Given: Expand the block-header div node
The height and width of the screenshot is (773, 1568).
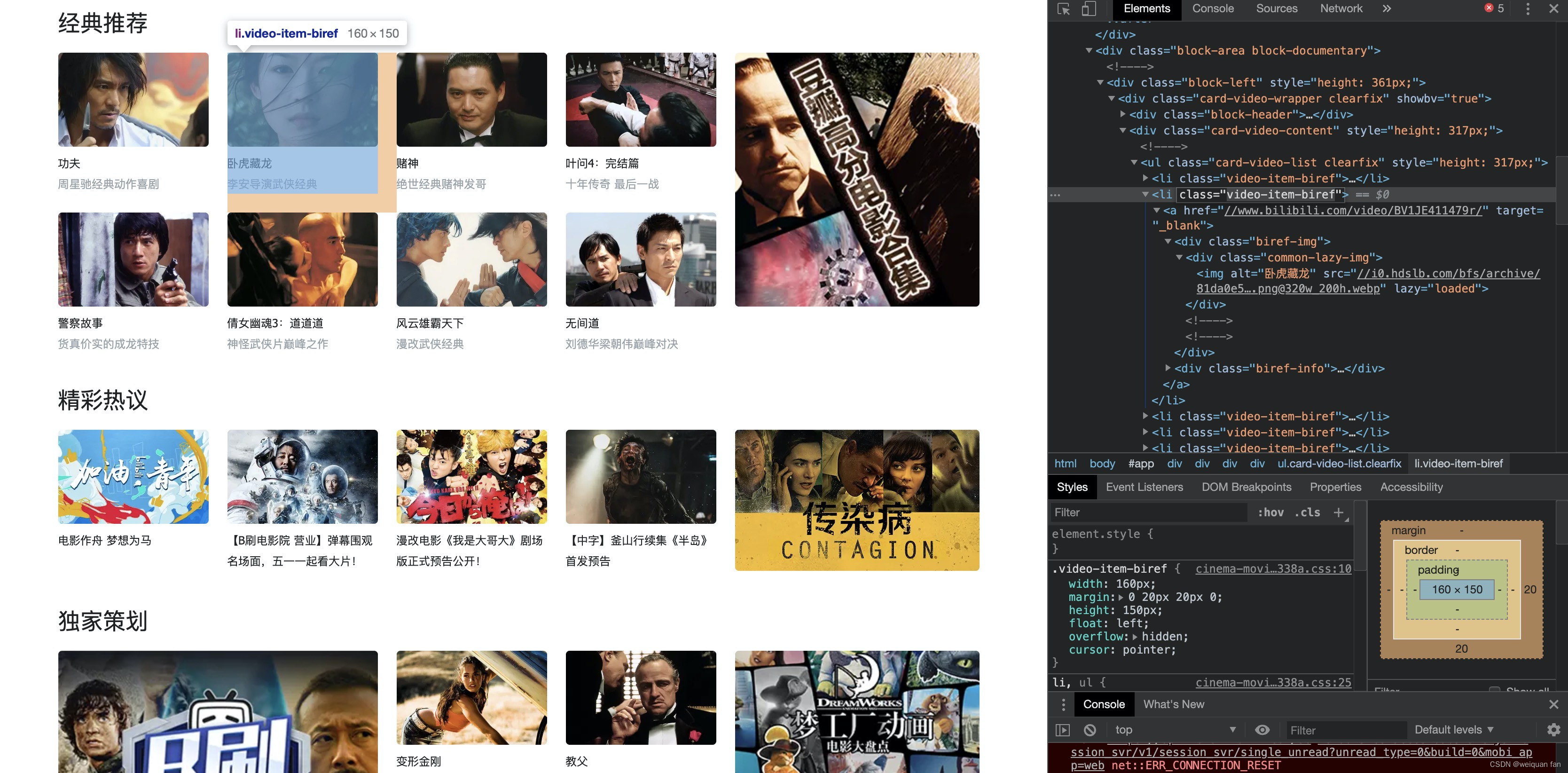Looking at the screenshot, I should [1123, 114].
